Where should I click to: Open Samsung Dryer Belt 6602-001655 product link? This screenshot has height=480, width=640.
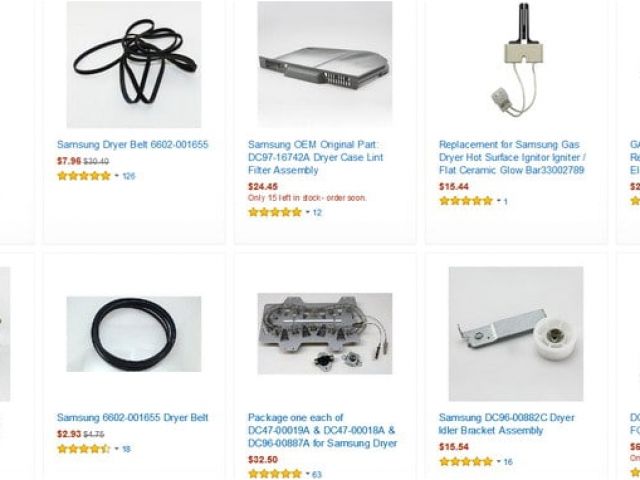coord(133,144)
